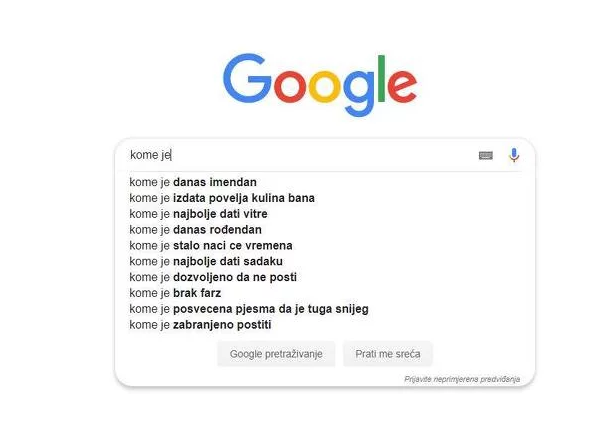Click the on-screen keyboard icon
Screen dimensions: 614x442
tap(486, 155)
